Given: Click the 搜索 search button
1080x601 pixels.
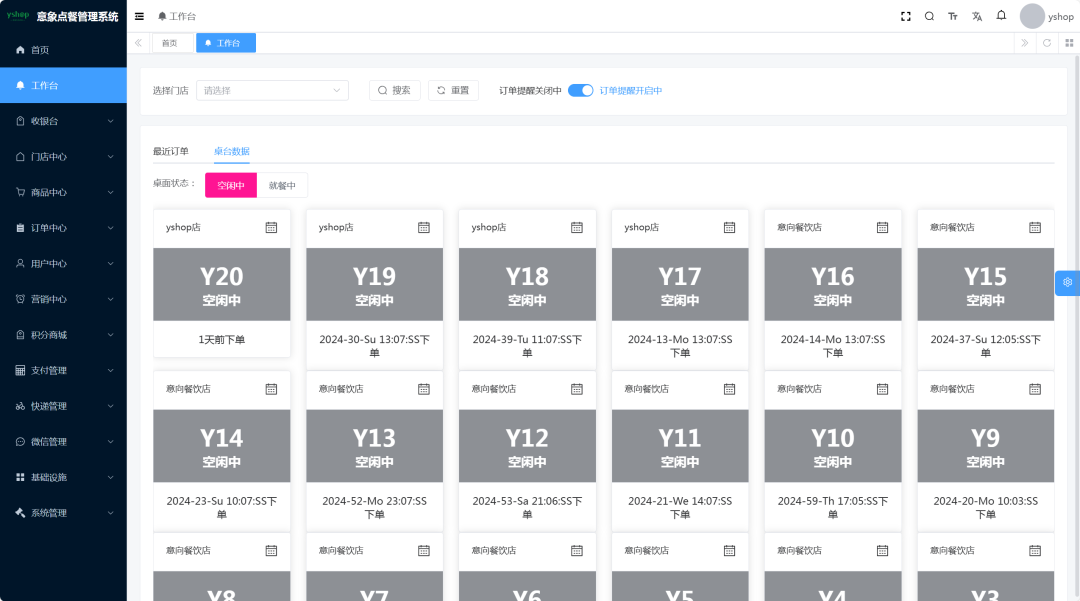Looking at the screenshot, I should tap(394, 91).
